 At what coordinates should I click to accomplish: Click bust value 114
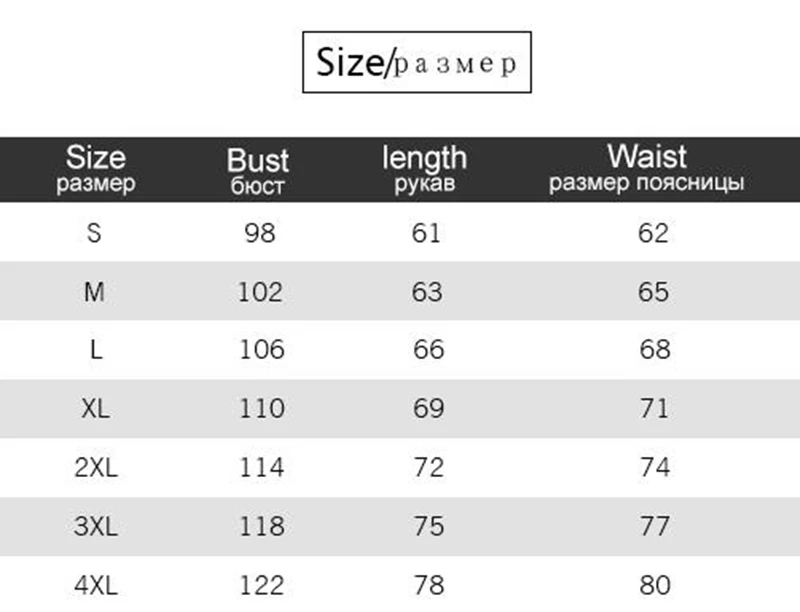tap(262, 467)
